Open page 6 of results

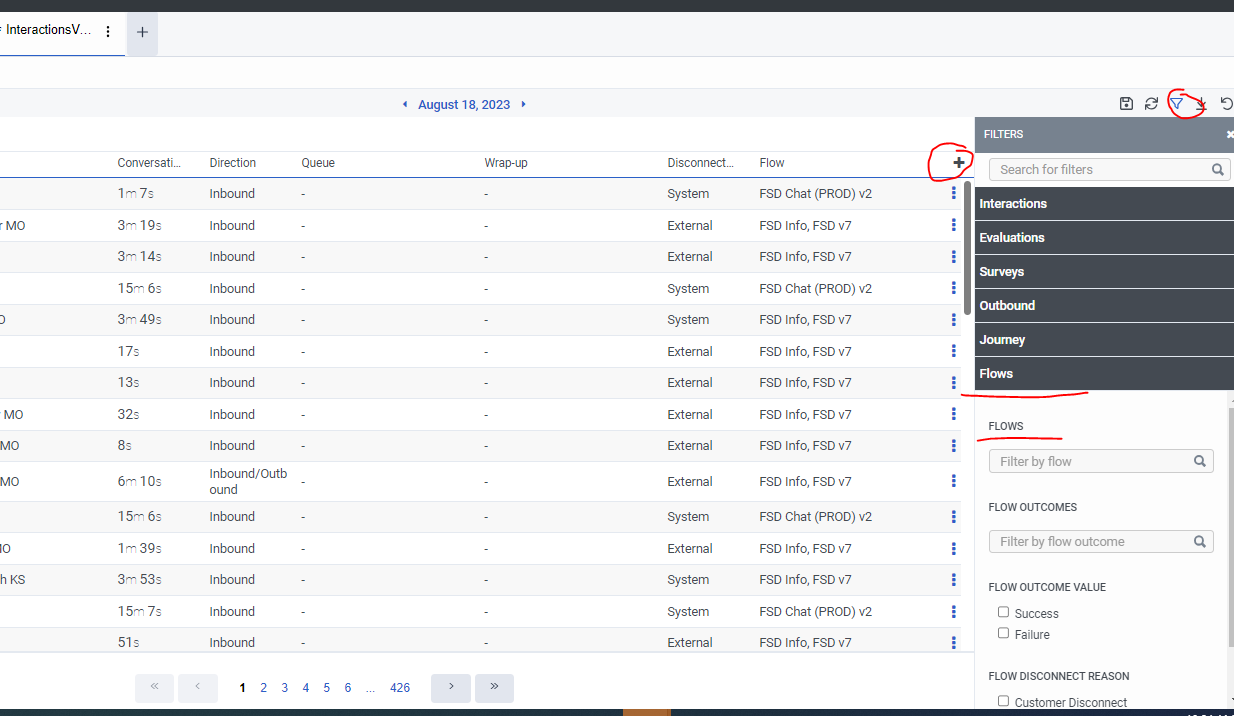[348, 688]
